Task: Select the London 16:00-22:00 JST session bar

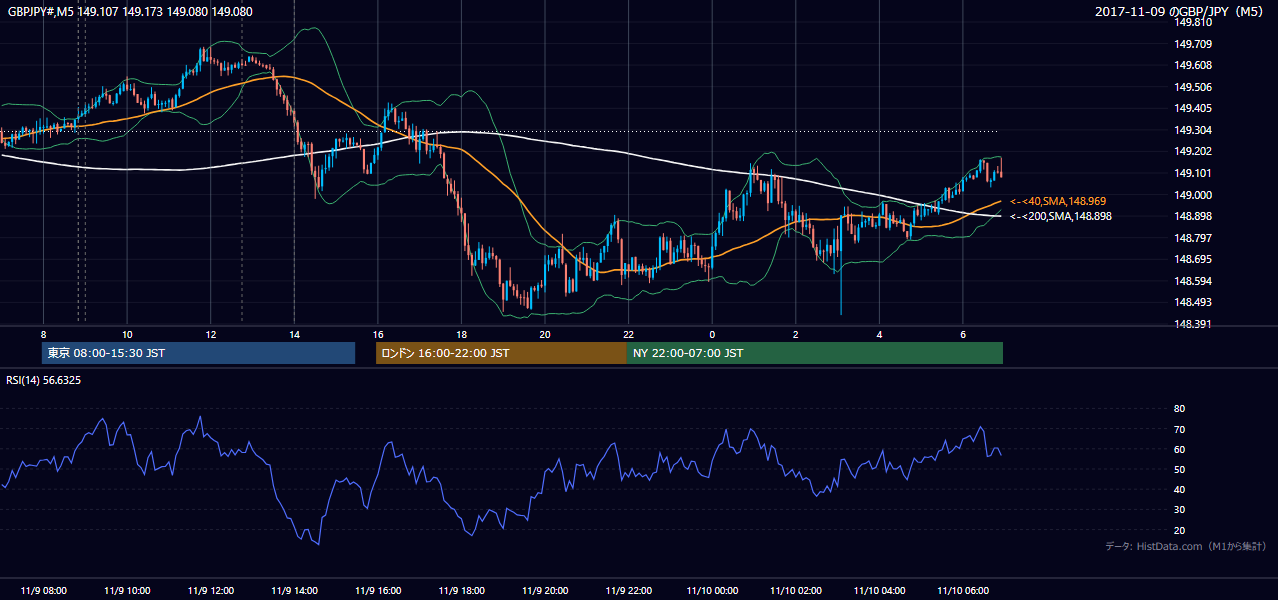Action: (x=501, y=353)
